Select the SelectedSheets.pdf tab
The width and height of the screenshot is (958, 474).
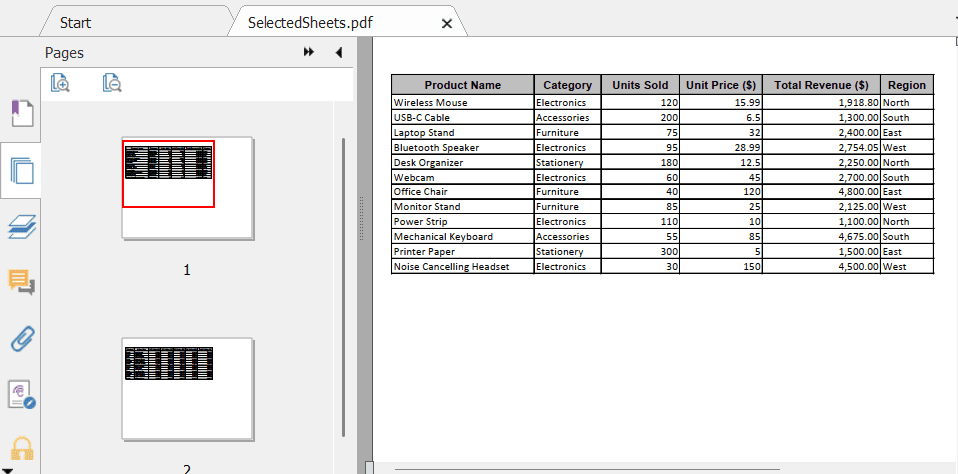[x=310, y=23]
